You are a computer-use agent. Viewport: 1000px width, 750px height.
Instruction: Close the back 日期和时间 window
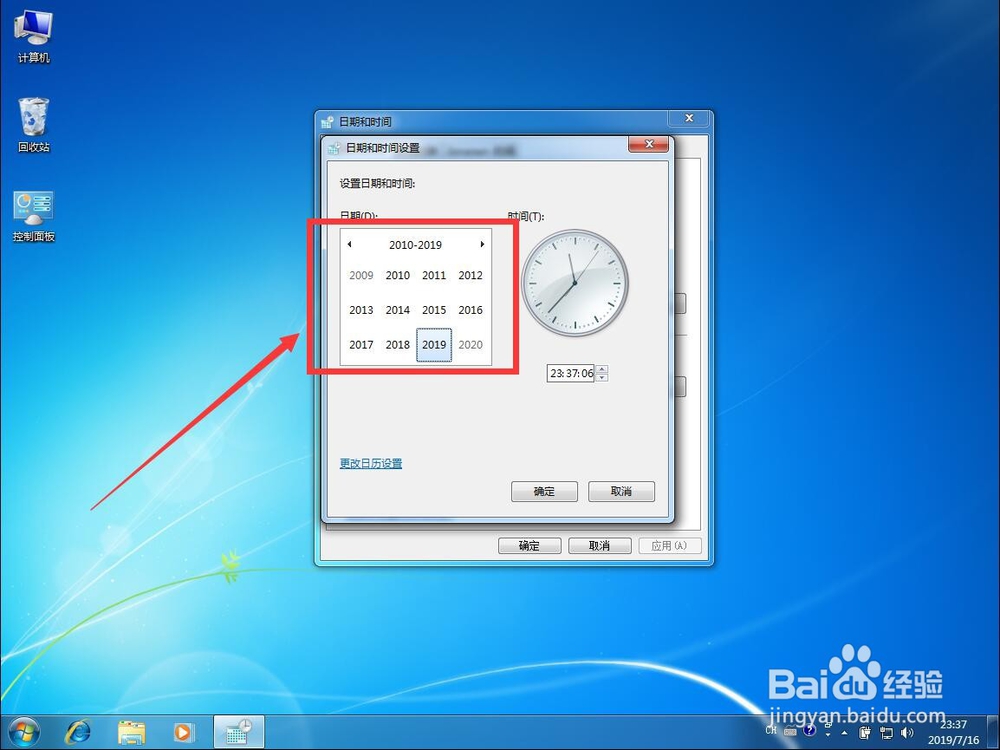(x=689, y=118)
